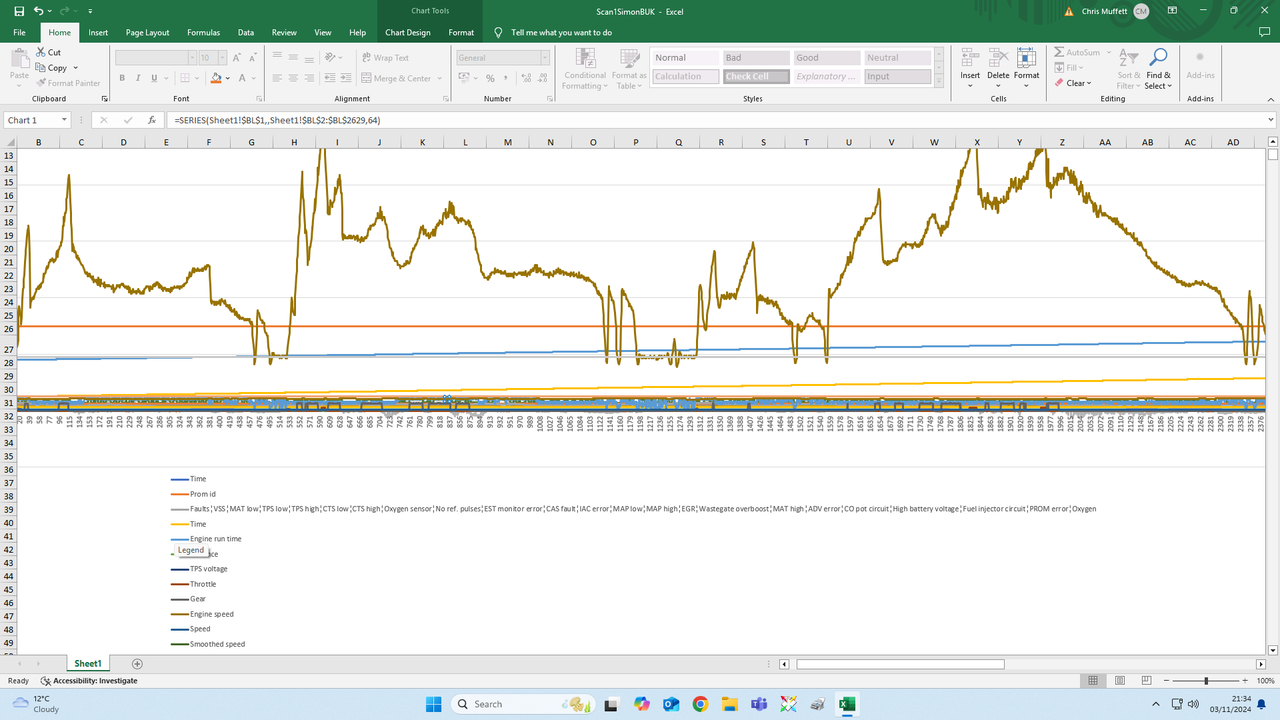Apply the Good cell style
Screen dimensions: 1280x720
tap(826, 58)
